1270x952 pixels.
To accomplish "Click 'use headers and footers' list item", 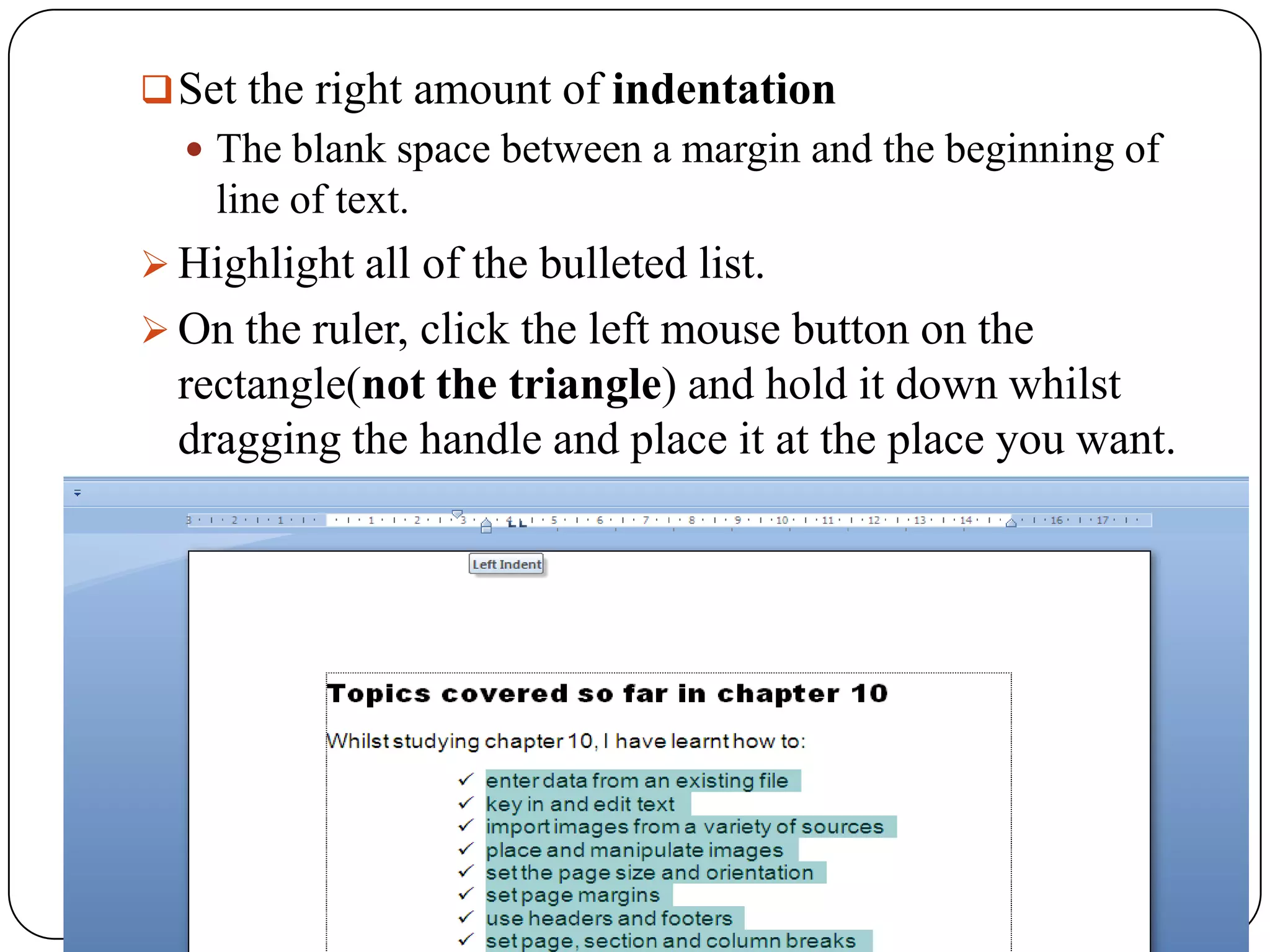I will click(609, 919).
